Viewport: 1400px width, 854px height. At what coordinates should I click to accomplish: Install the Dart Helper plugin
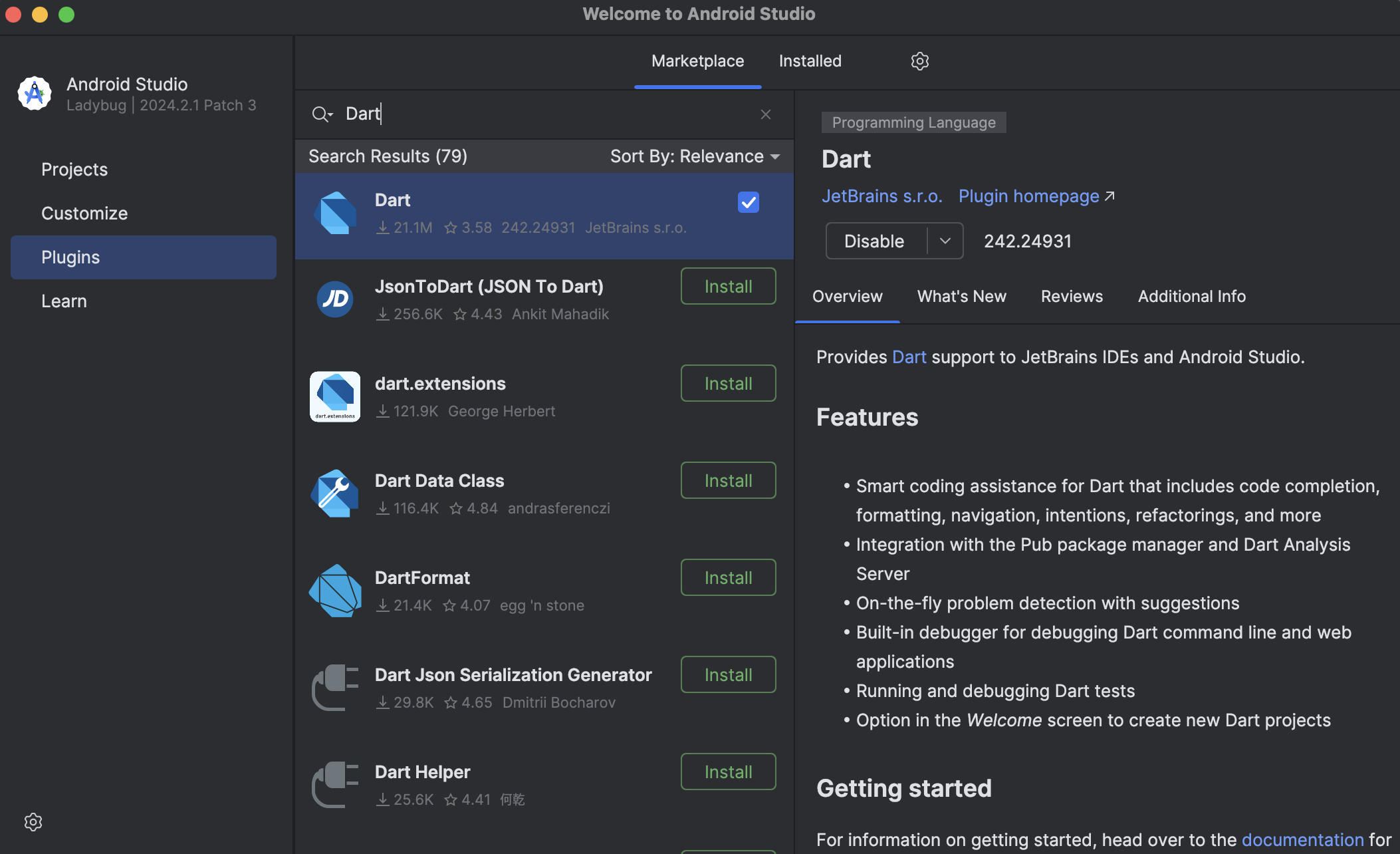click(x=729, y=772)
